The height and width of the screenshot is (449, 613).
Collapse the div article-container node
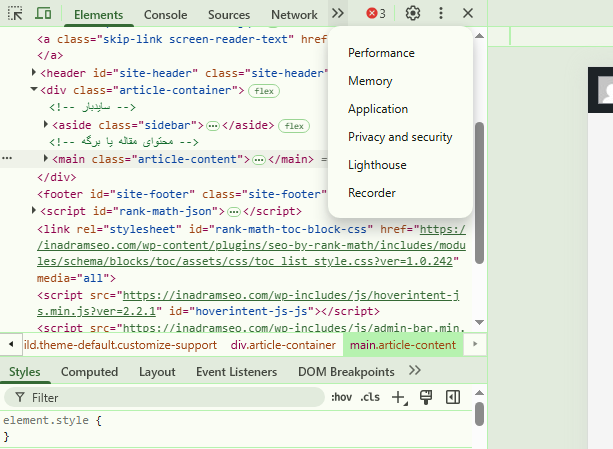34,89
